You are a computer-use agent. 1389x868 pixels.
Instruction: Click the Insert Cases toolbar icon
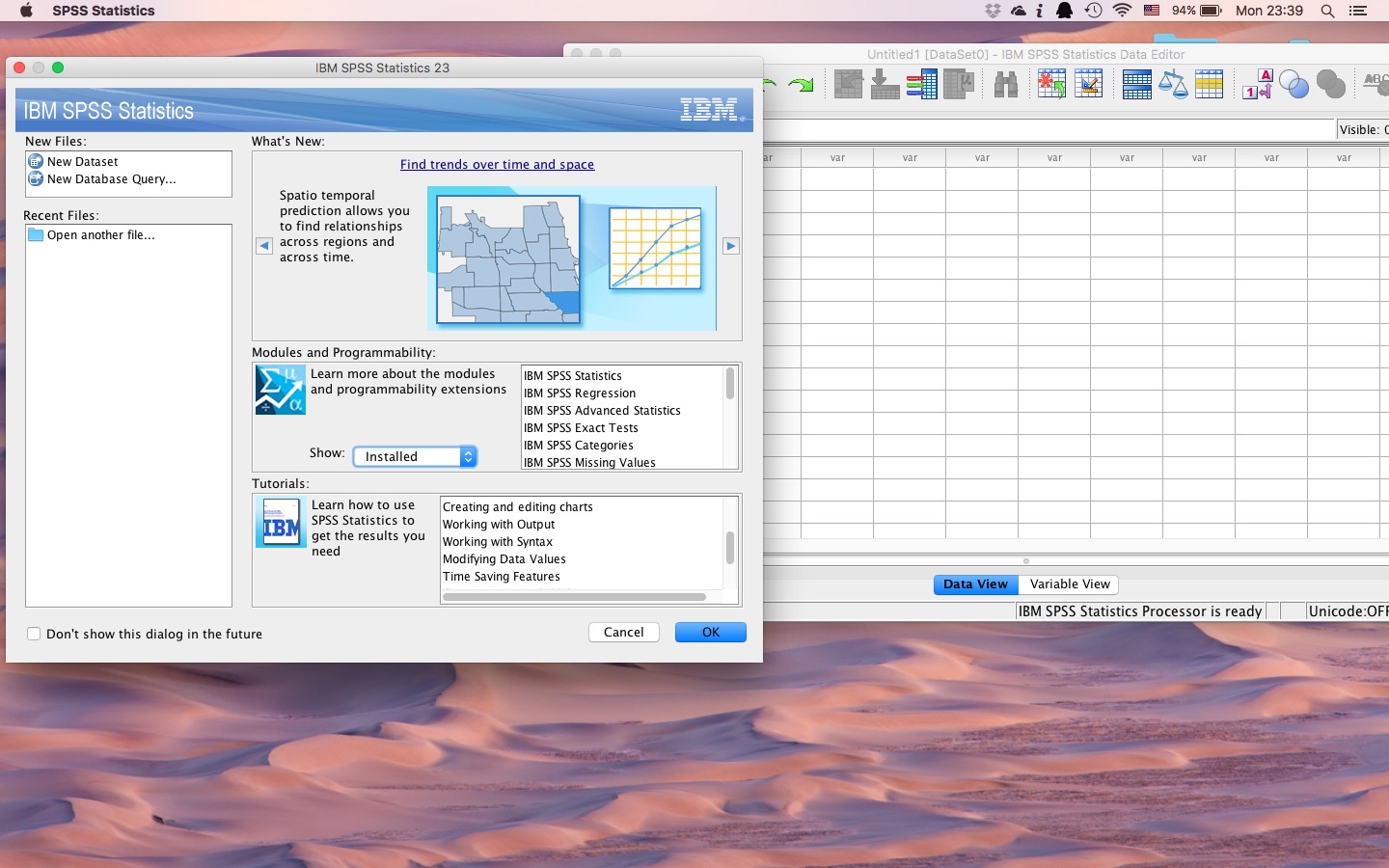click(x=1052, y=85)
